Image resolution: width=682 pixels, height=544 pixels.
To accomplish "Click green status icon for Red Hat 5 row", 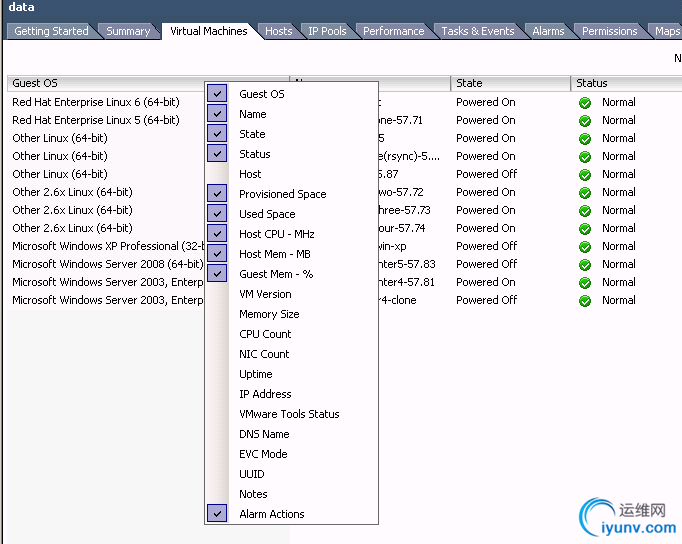I will click(x=585, y=120).
